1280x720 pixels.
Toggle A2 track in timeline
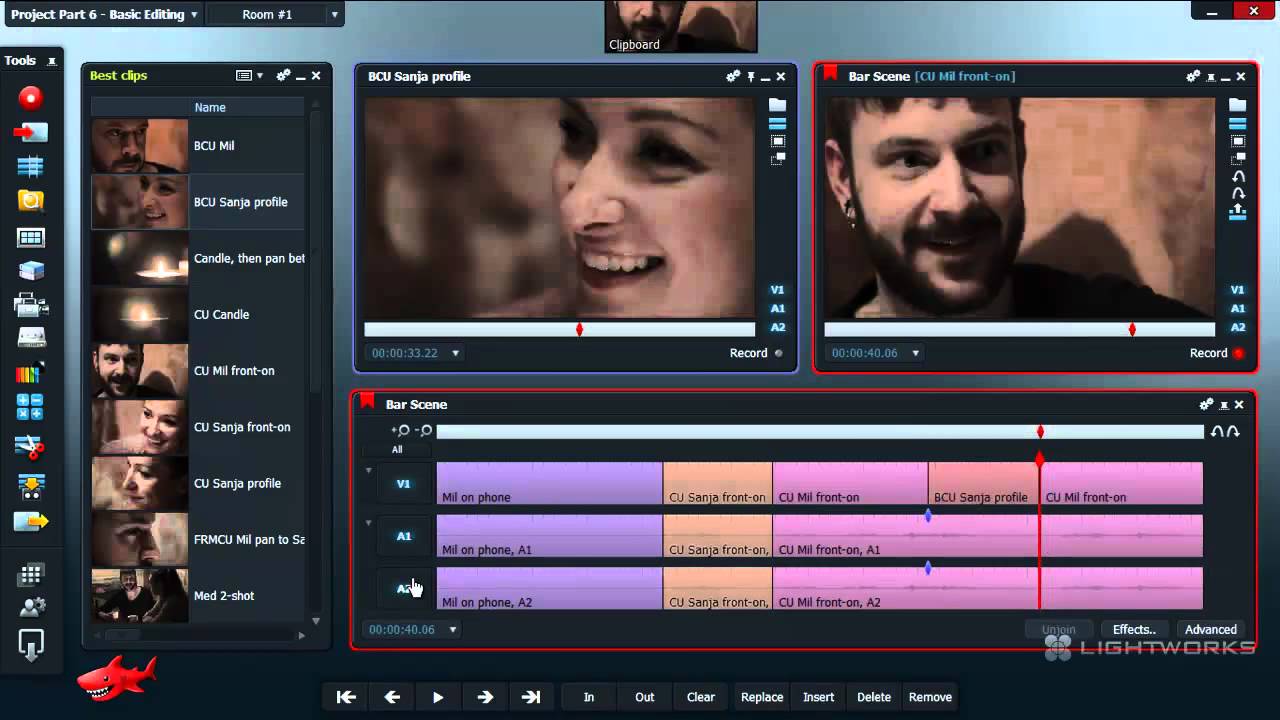404,589
